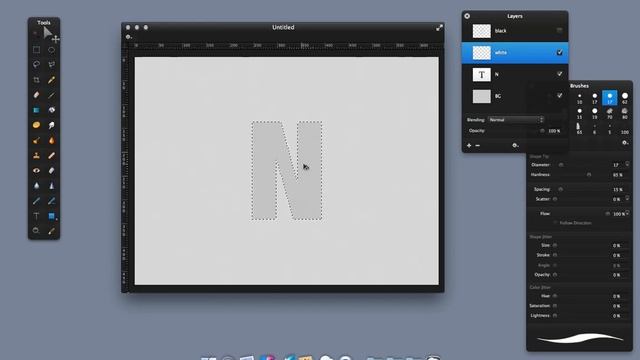
Task: Select the Elliptical Marquee tool
Action: point(51,50)
